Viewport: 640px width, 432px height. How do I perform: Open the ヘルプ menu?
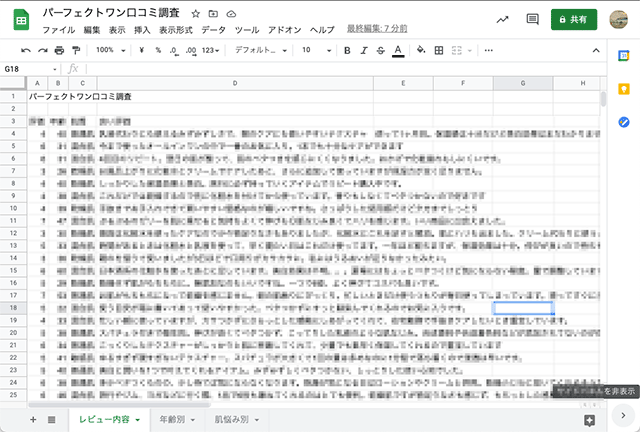click(x=322, y=30)
